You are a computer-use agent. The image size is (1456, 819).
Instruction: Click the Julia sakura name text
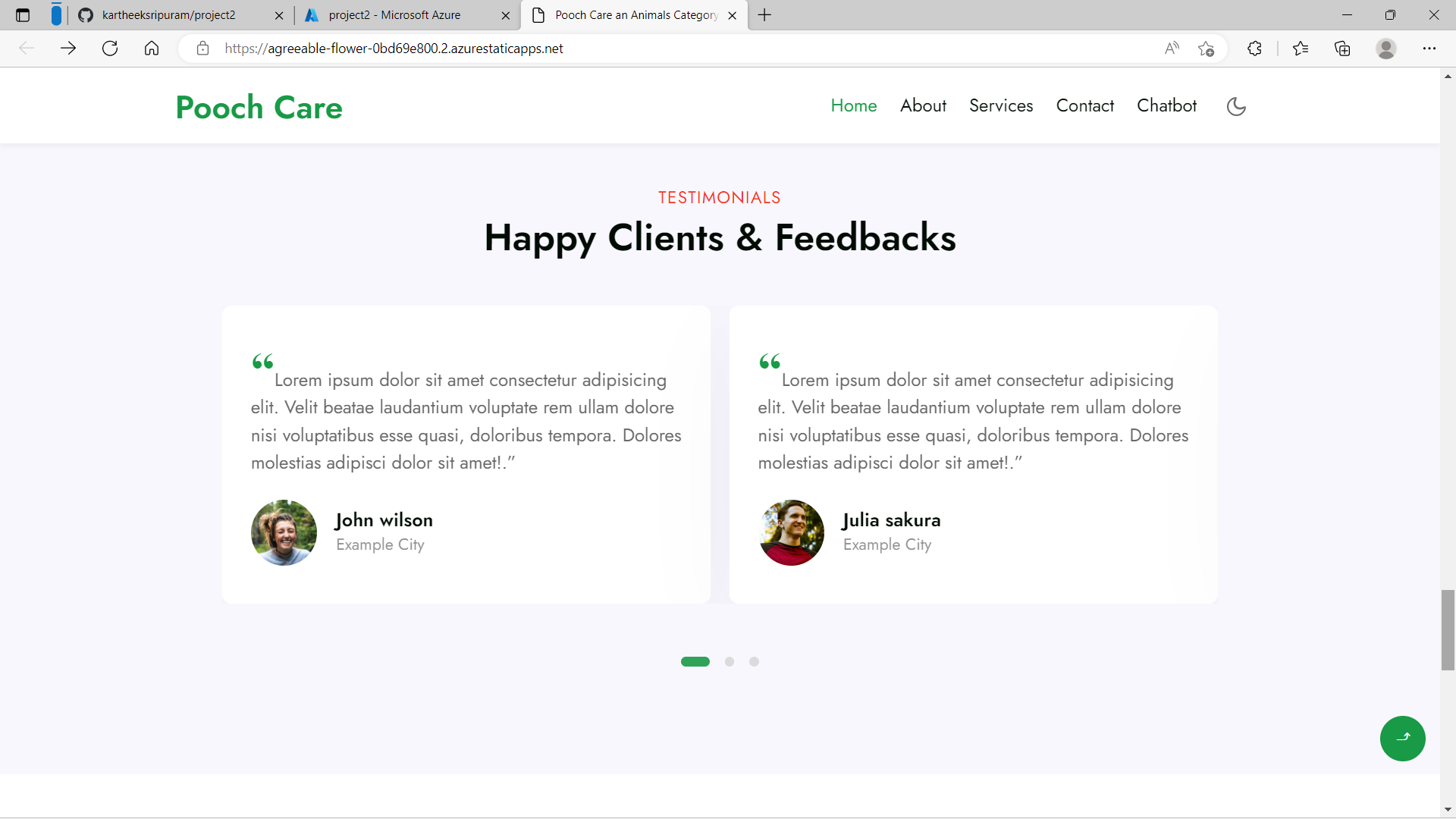[x=891, y=520]
